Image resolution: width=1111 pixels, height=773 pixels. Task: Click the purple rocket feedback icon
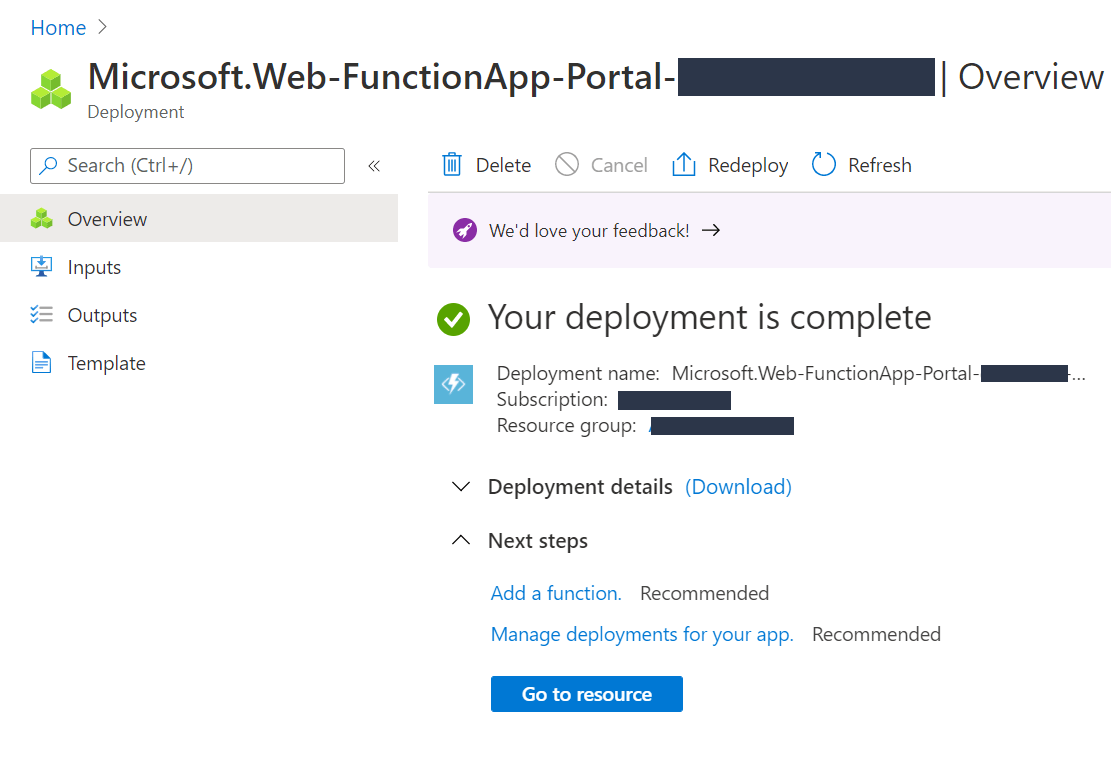[465, 230]
